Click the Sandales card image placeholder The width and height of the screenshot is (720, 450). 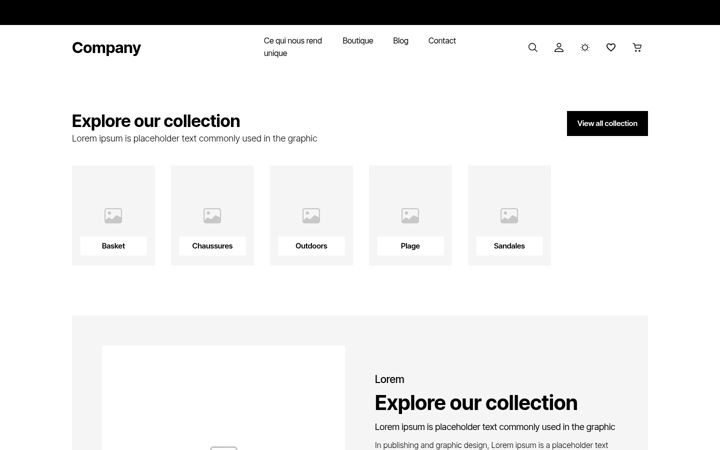tap(509, 215)
